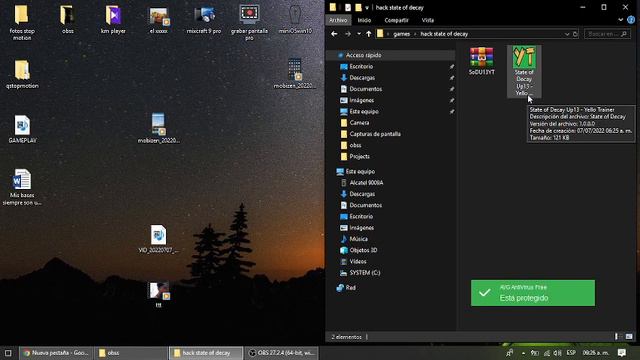Go up one folder level in Explorer
Viewport: 640px width, 360px height.
(369, 34)
